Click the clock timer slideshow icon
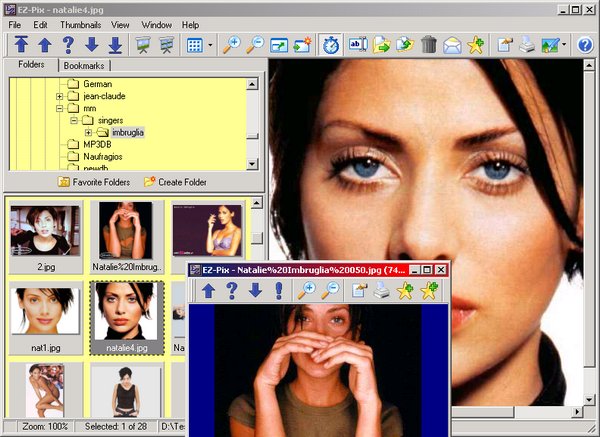This screenshot has height=437, width=600. [331, 44]
